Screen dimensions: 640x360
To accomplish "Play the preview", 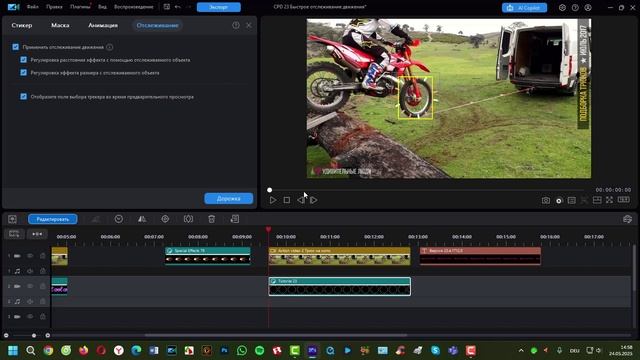I will [x=273, y=200].
